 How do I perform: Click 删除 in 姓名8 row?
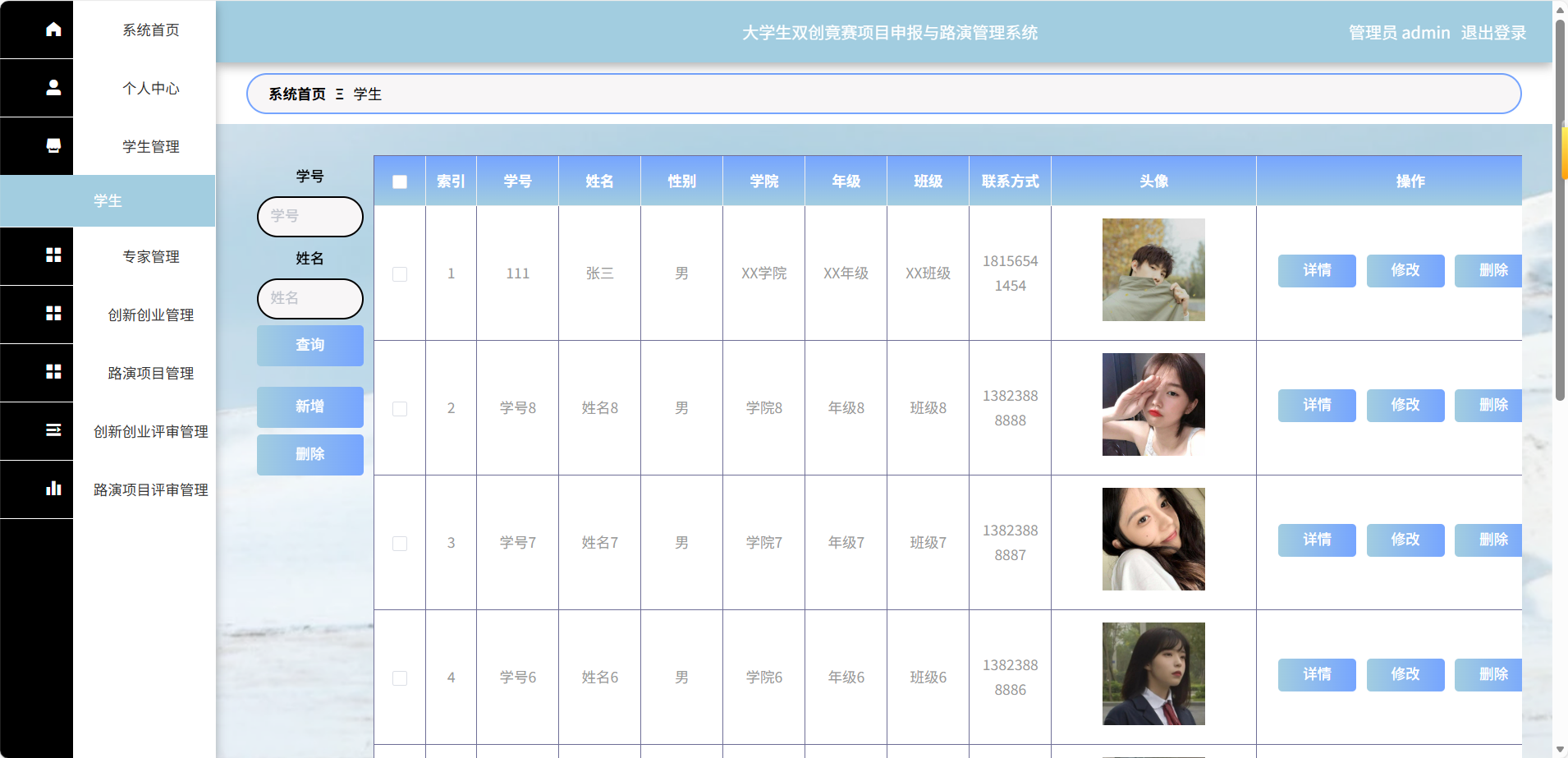coord(1489,405)
